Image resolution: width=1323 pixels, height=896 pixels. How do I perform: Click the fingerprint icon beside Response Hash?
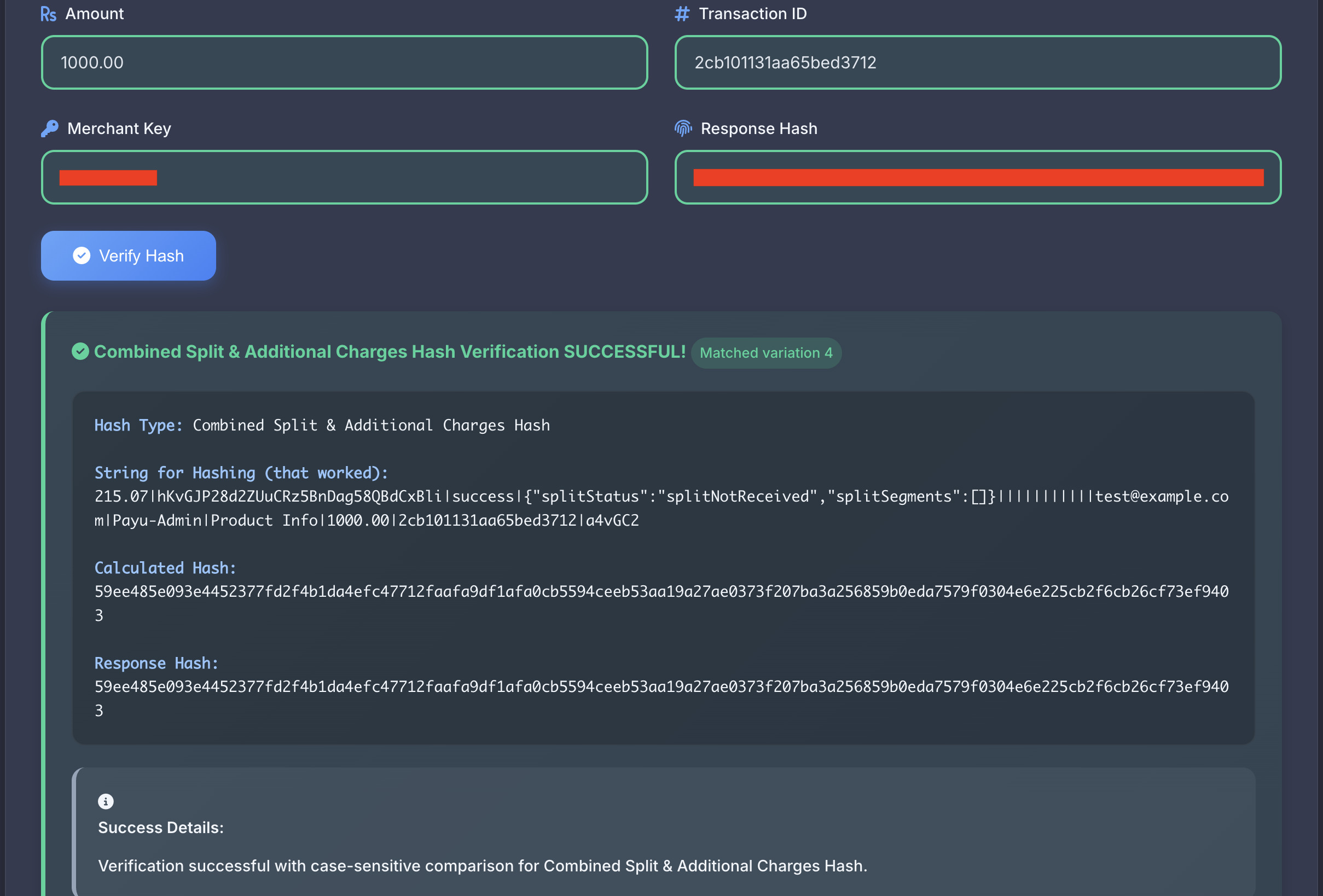coord(682,129)
